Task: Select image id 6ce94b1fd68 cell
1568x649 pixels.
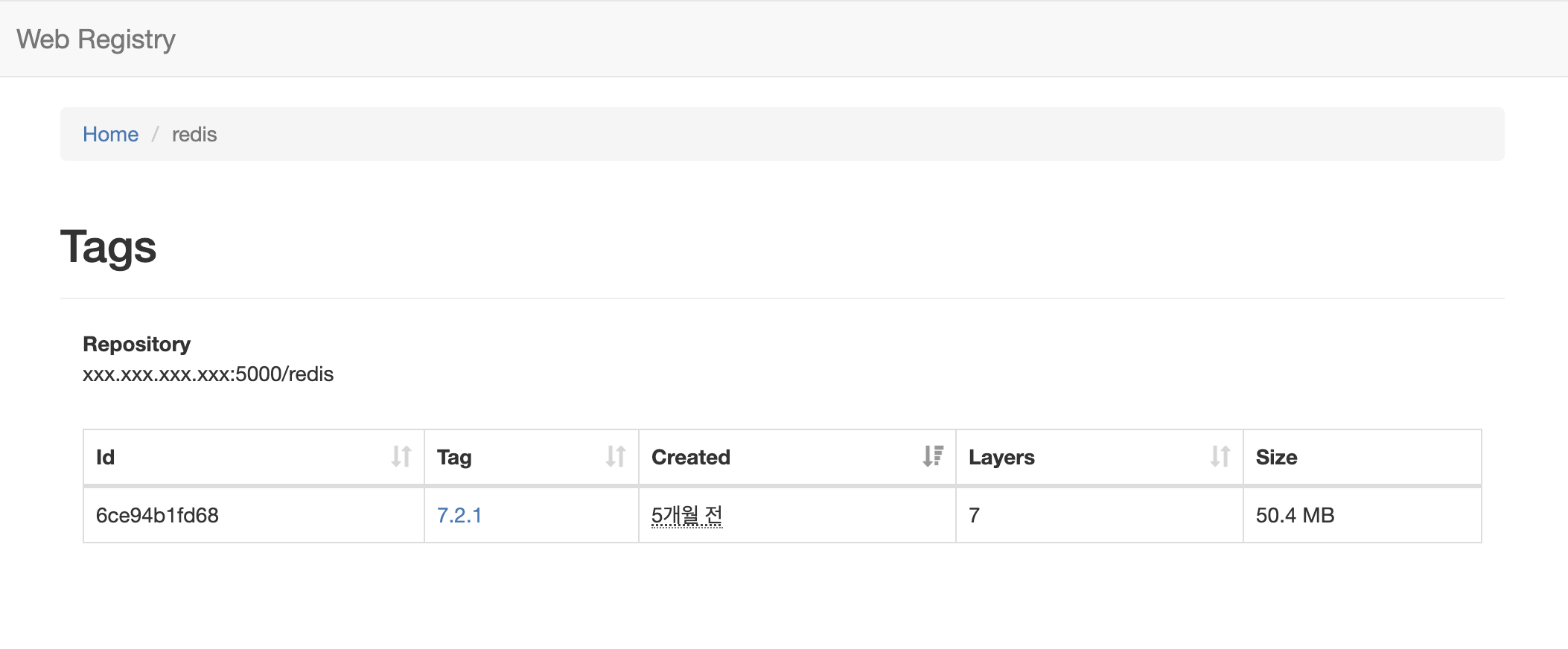Action: (254, 515)
